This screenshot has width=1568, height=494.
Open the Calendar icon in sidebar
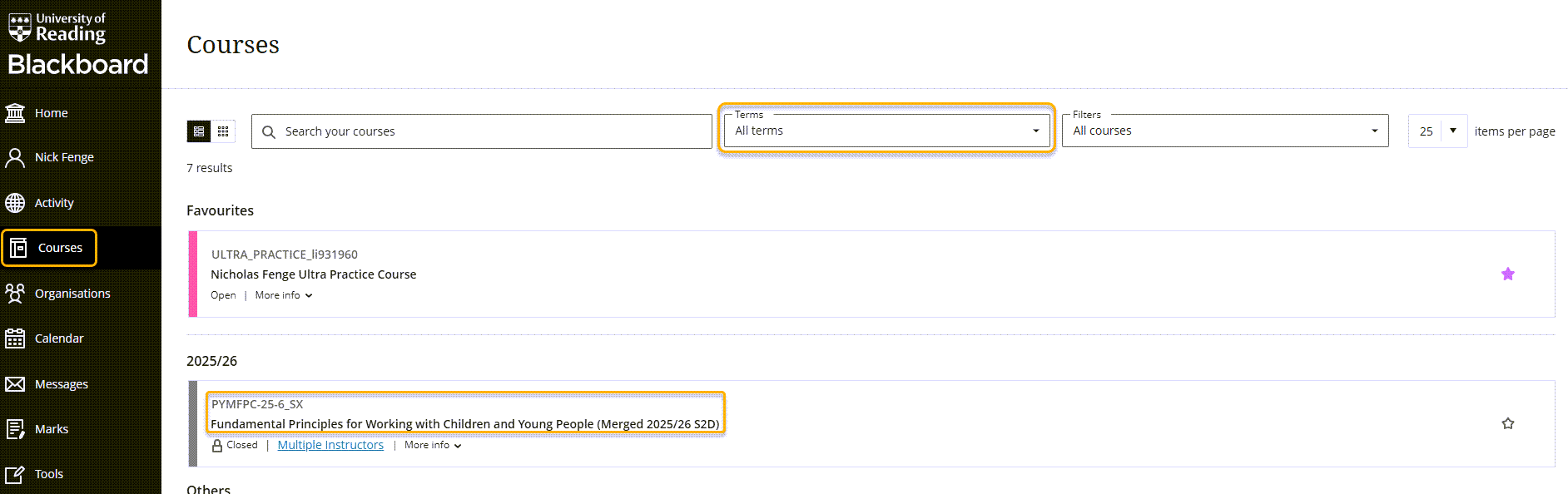point(15,338)
